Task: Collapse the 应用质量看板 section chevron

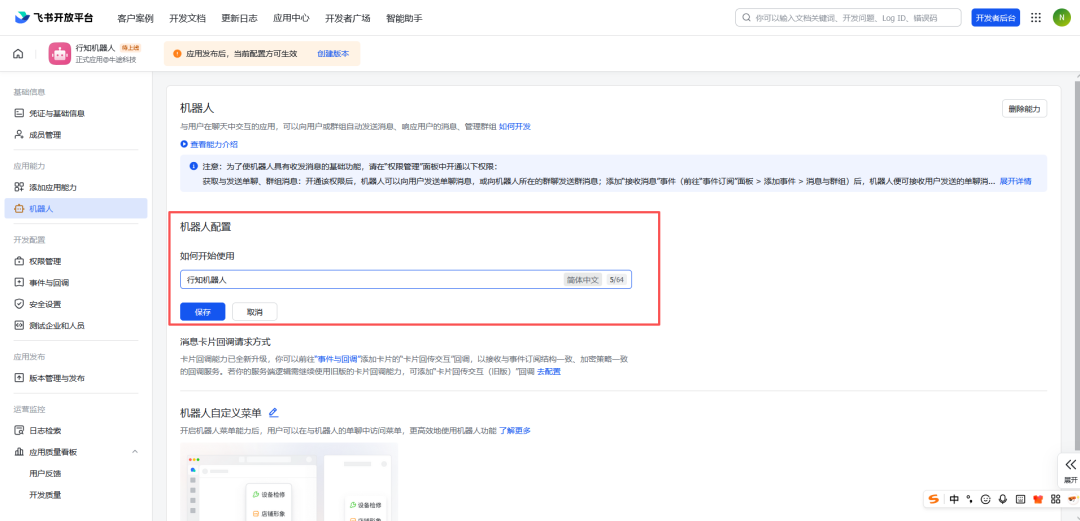Action: pyautogui.click(x=135, y=451)
